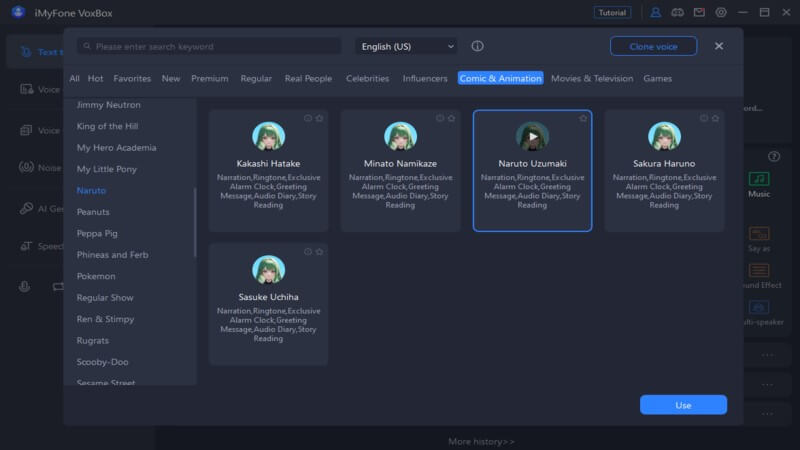Switch to the Premium tab

coord(209,79)
